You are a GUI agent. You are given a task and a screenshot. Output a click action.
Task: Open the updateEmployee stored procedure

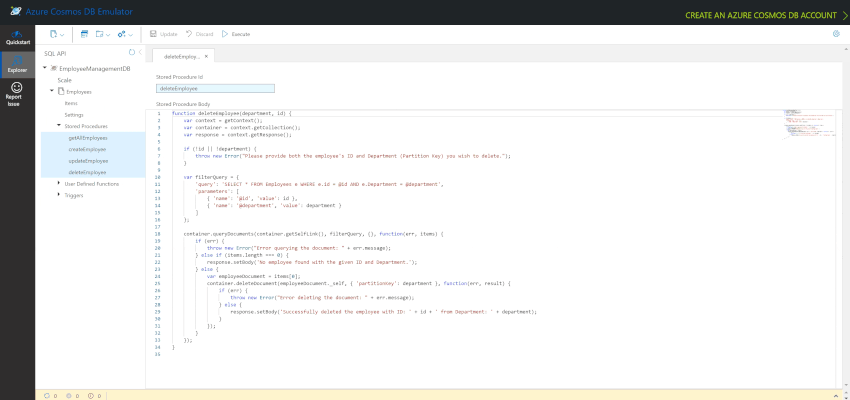(x=90, y=161)
